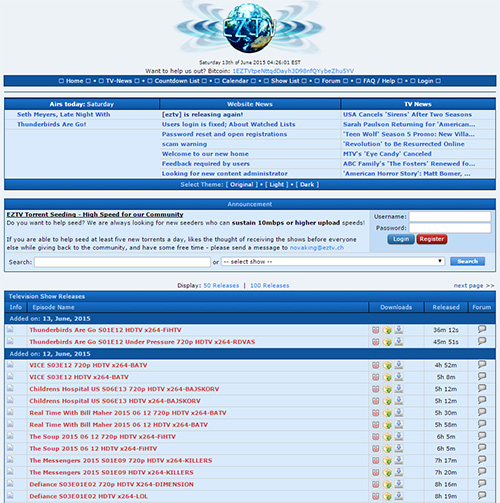This screenshot has height=503, width=500.
Task: Switch theme to Original
Action: (242, 185)
